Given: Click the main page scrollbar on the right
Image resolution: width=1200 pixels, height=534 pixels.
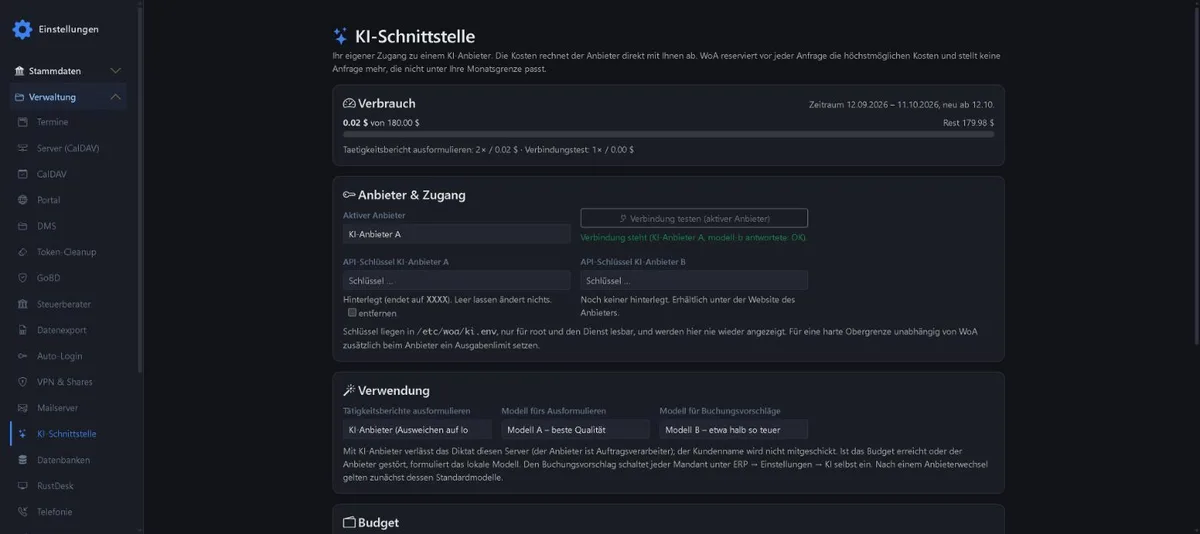Looking at the screenshot, I should tap(1195, 175).
